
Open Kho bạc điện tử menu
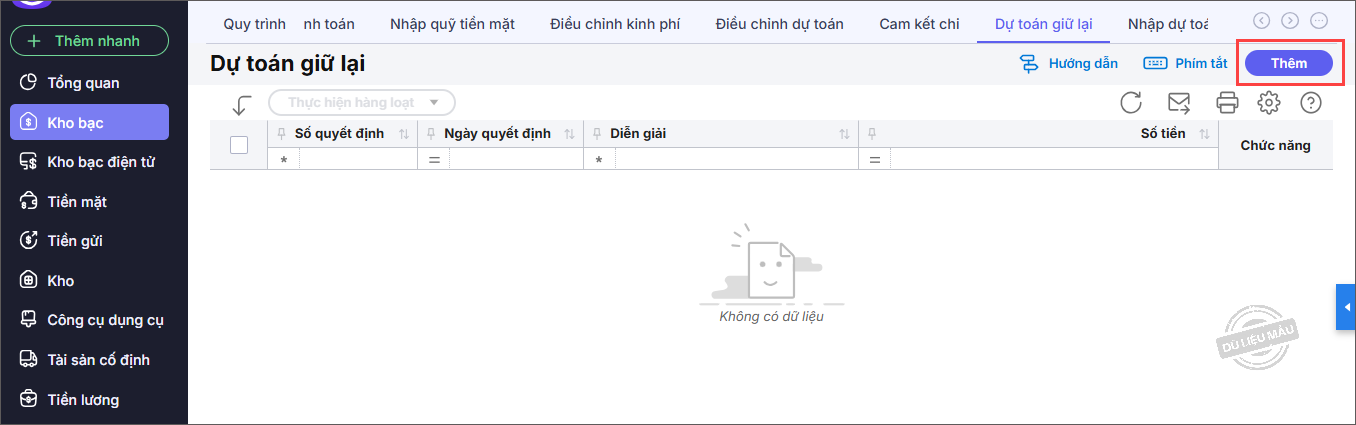click(100, 162)
